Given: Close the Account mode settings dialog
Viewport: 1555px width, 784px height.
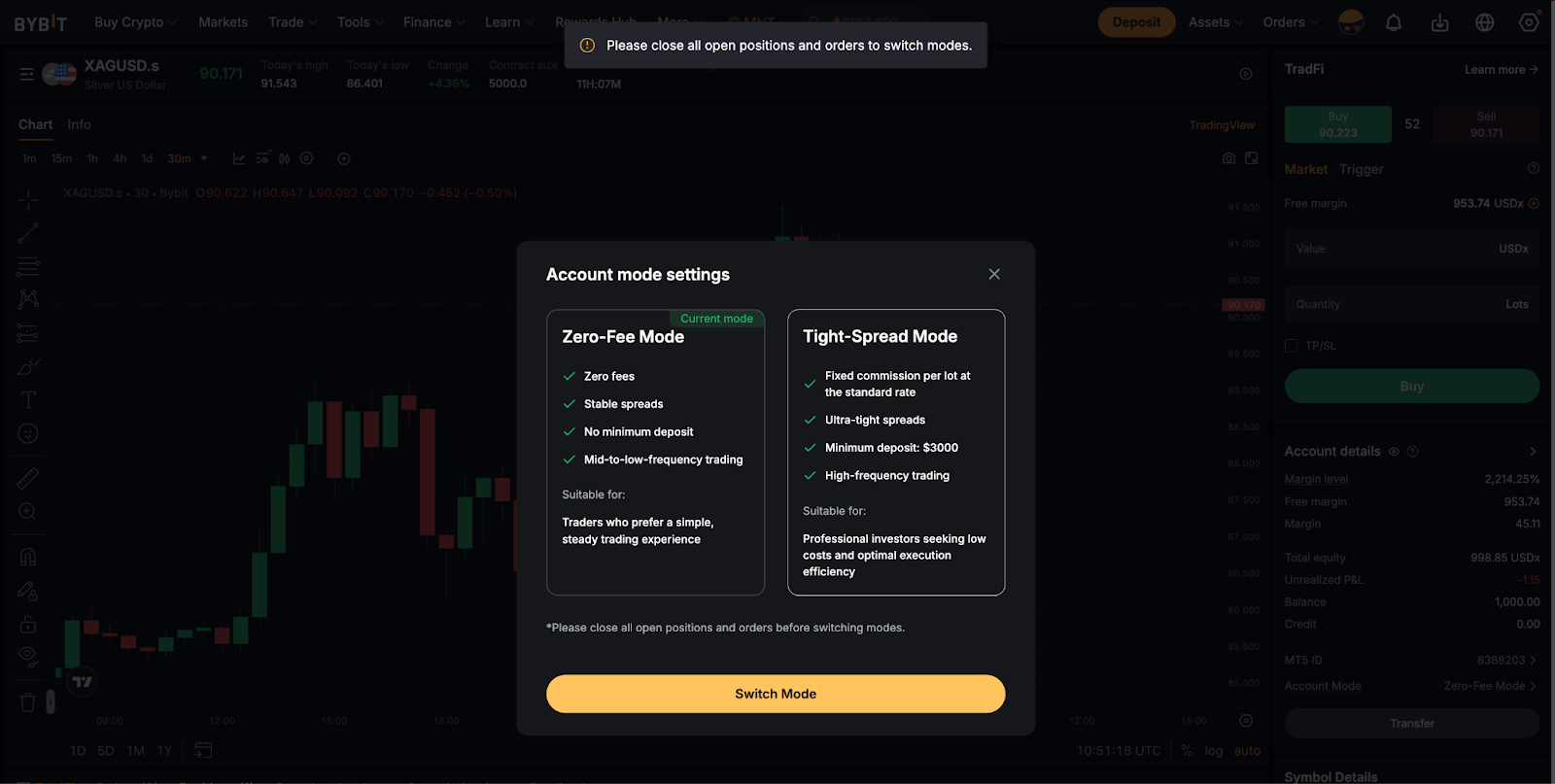Looking at the screenshot, I should click(994, 274).
